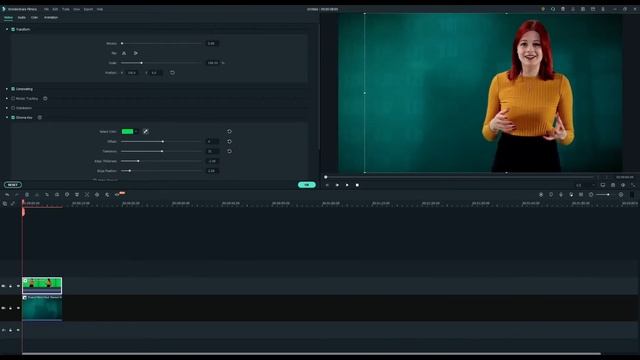Undo the last edit in timeline toolbar

[7, 195]
